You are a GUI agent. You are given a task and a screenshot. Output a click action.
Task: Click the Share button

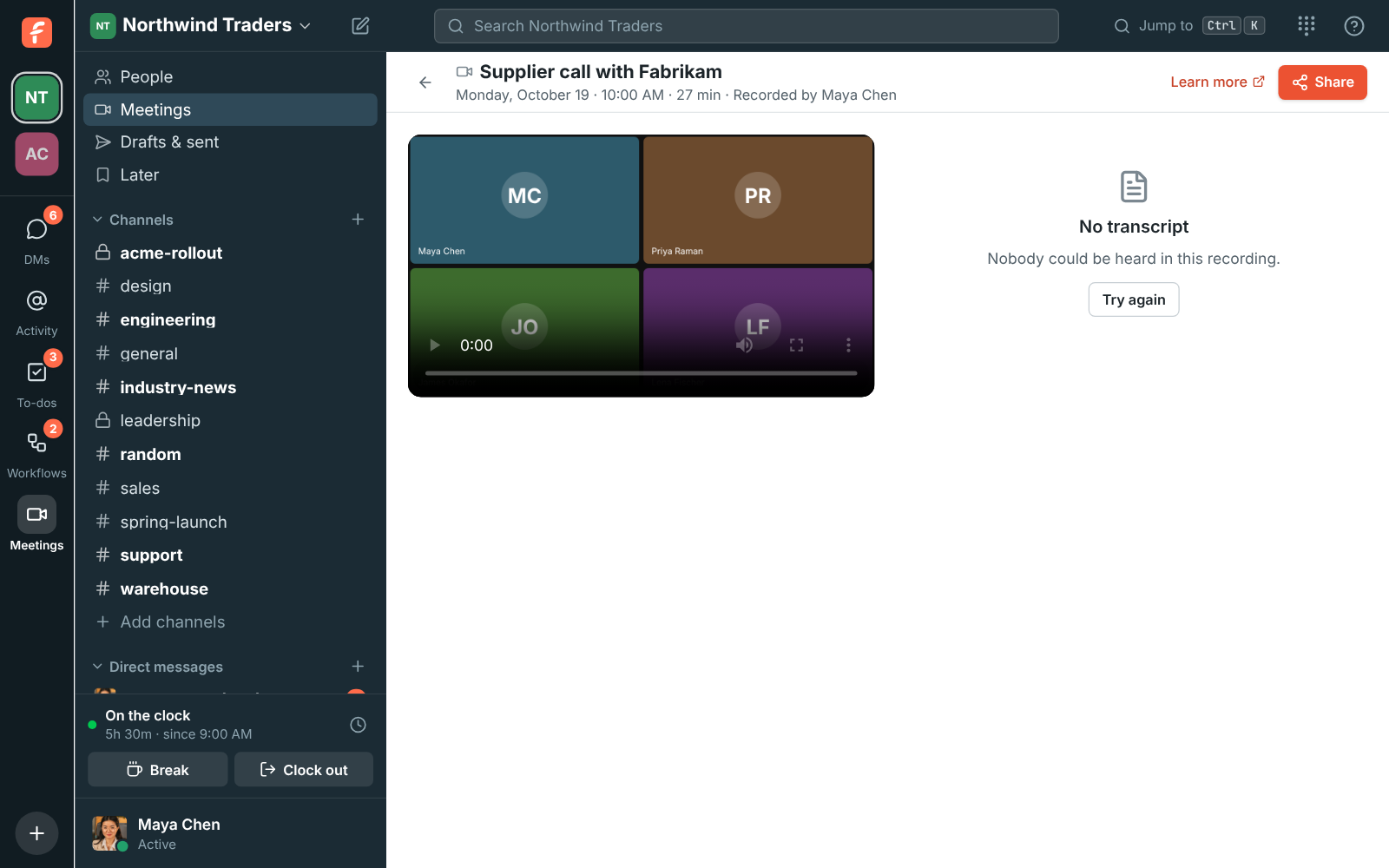(x=1322, y=82)
